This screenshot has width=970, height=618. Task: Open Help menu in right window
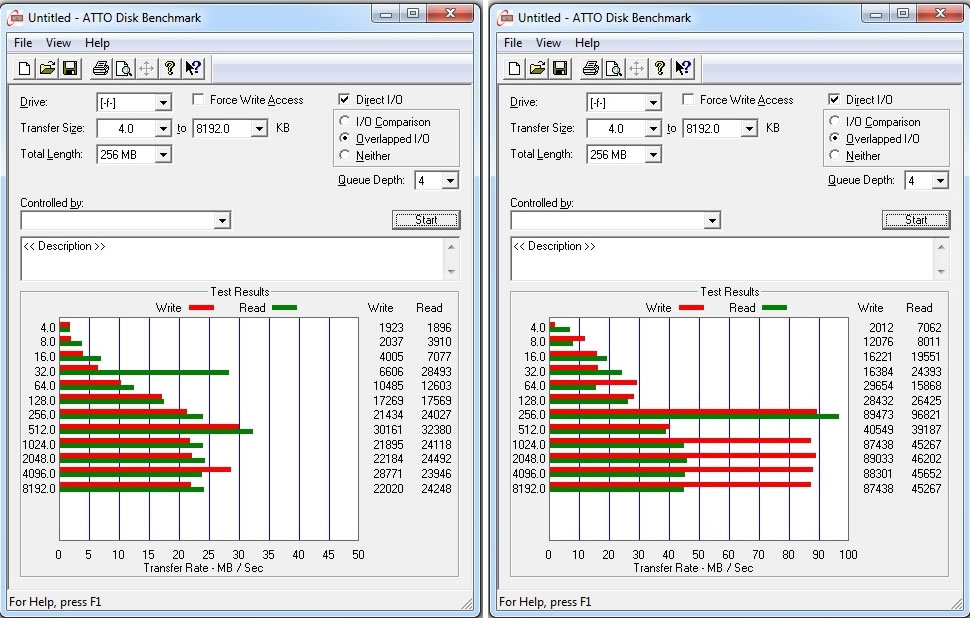(587, 43)
